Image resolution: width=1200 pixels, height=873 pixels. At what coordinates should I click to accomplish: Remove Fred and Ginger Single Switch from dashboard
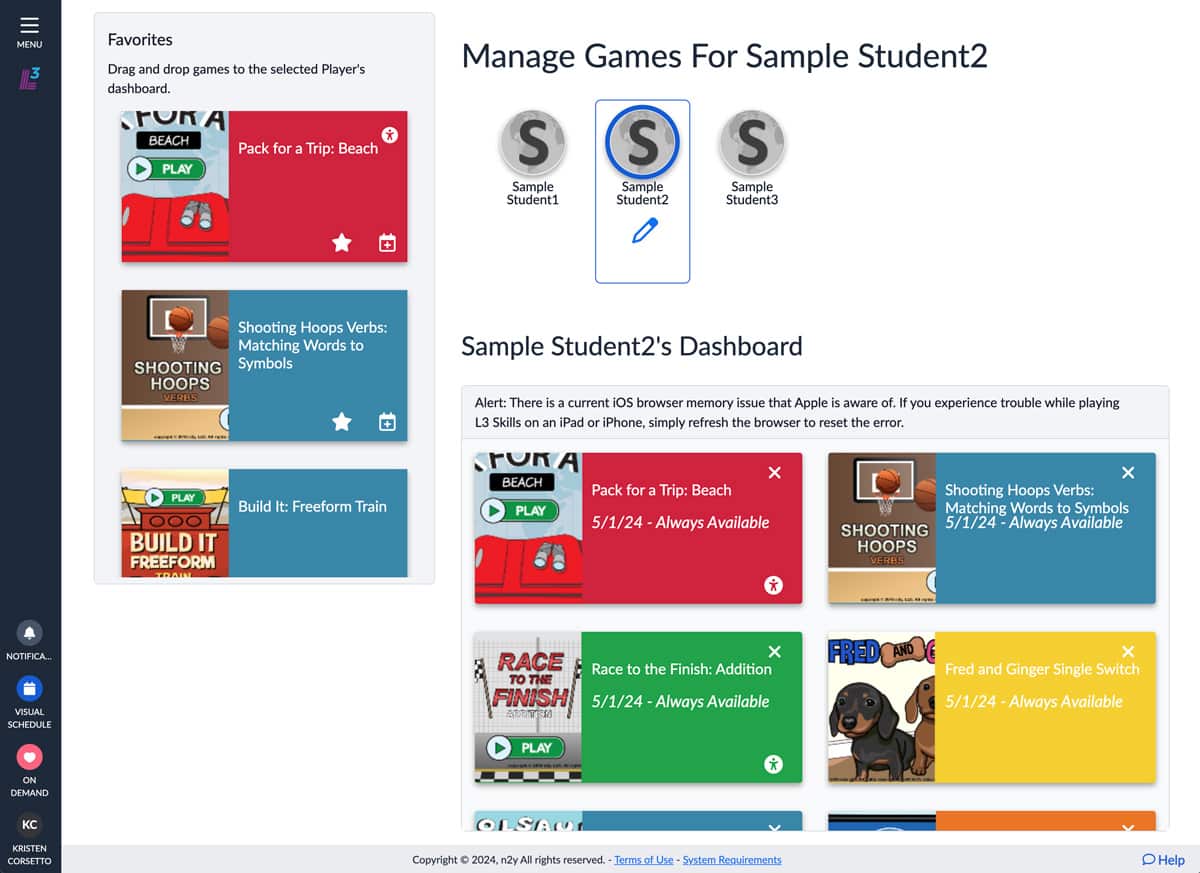[x=1128, y=652]
